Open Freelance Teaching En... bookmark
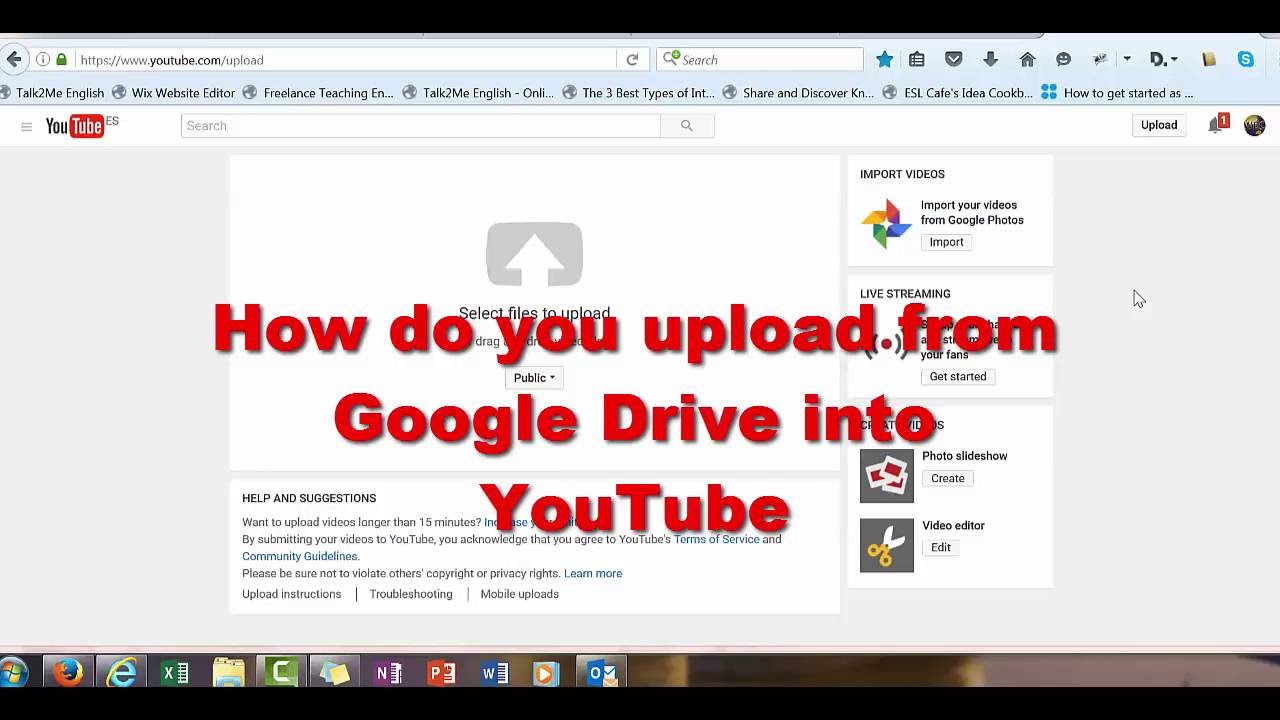 [x=319, y=93]
